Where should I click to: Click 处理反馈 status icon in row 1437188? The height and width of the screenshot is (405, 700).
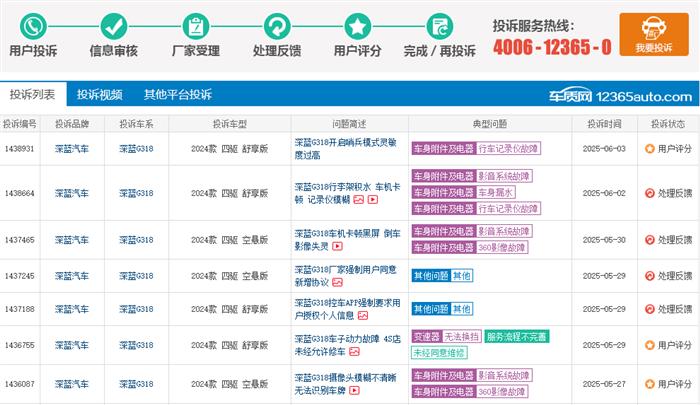(650, 309)
